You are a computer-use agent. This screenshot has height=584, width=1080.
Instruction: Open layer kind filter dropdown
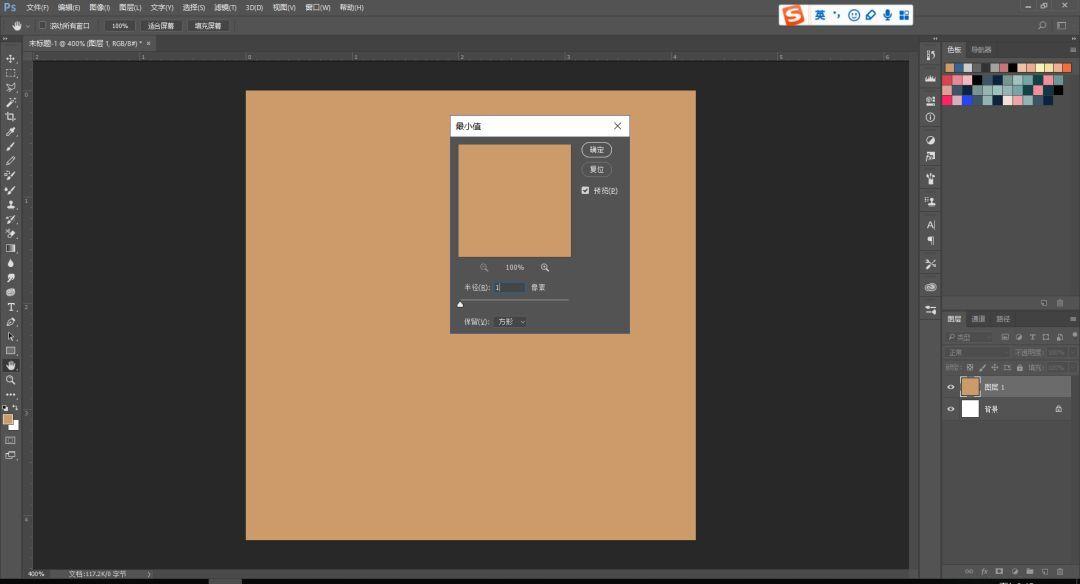pos(970,337)
